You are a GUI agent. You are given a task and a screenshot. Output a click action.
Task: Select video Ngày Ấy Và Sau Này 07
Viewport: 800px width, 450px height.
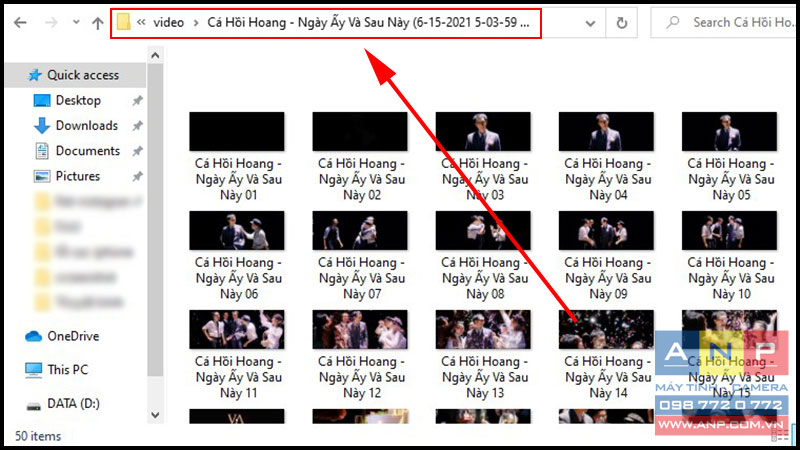[x=361, y=256]
